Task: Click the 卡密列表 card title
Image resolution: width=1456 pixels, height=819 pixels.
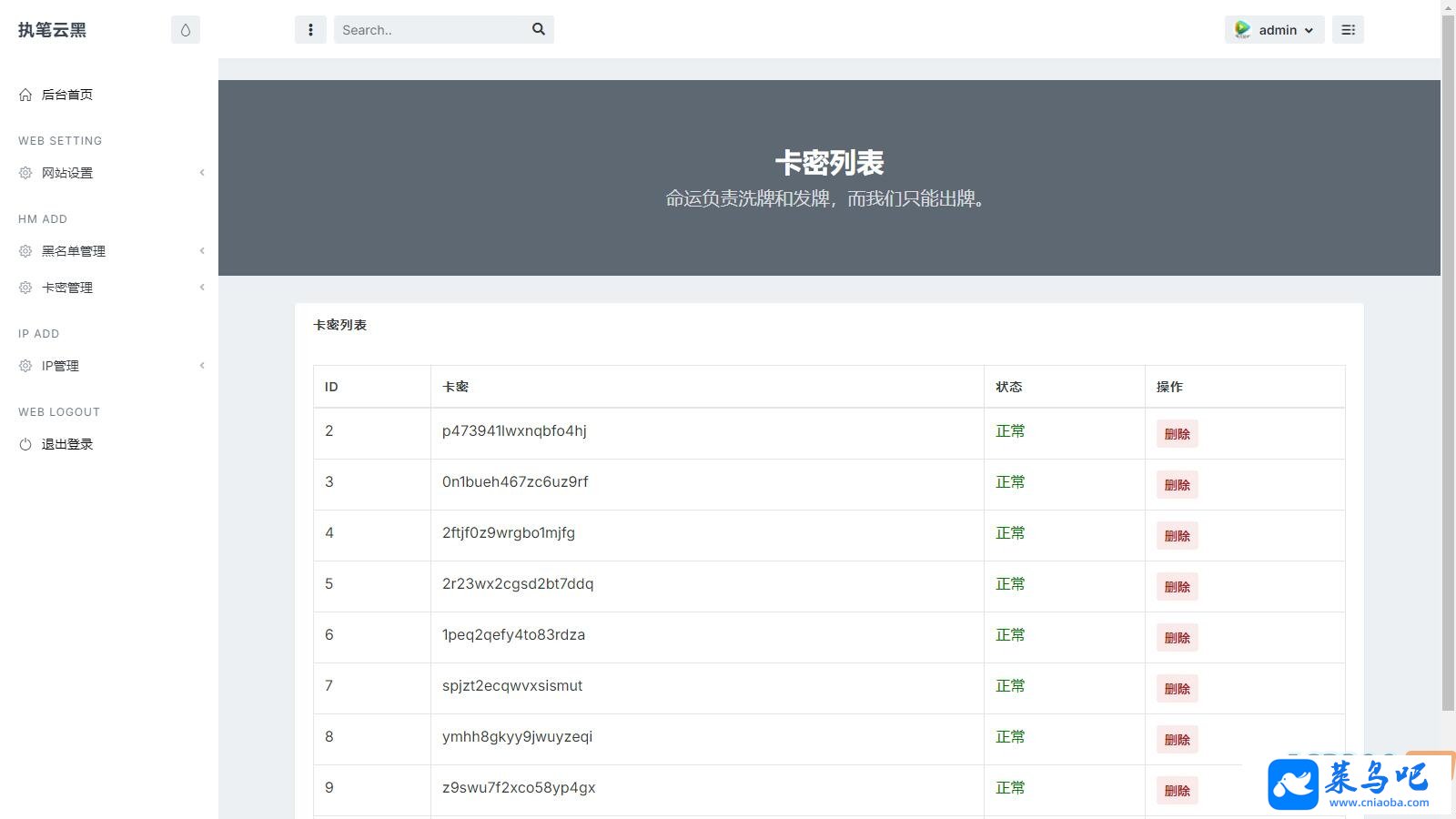Action: click(339, 325)
